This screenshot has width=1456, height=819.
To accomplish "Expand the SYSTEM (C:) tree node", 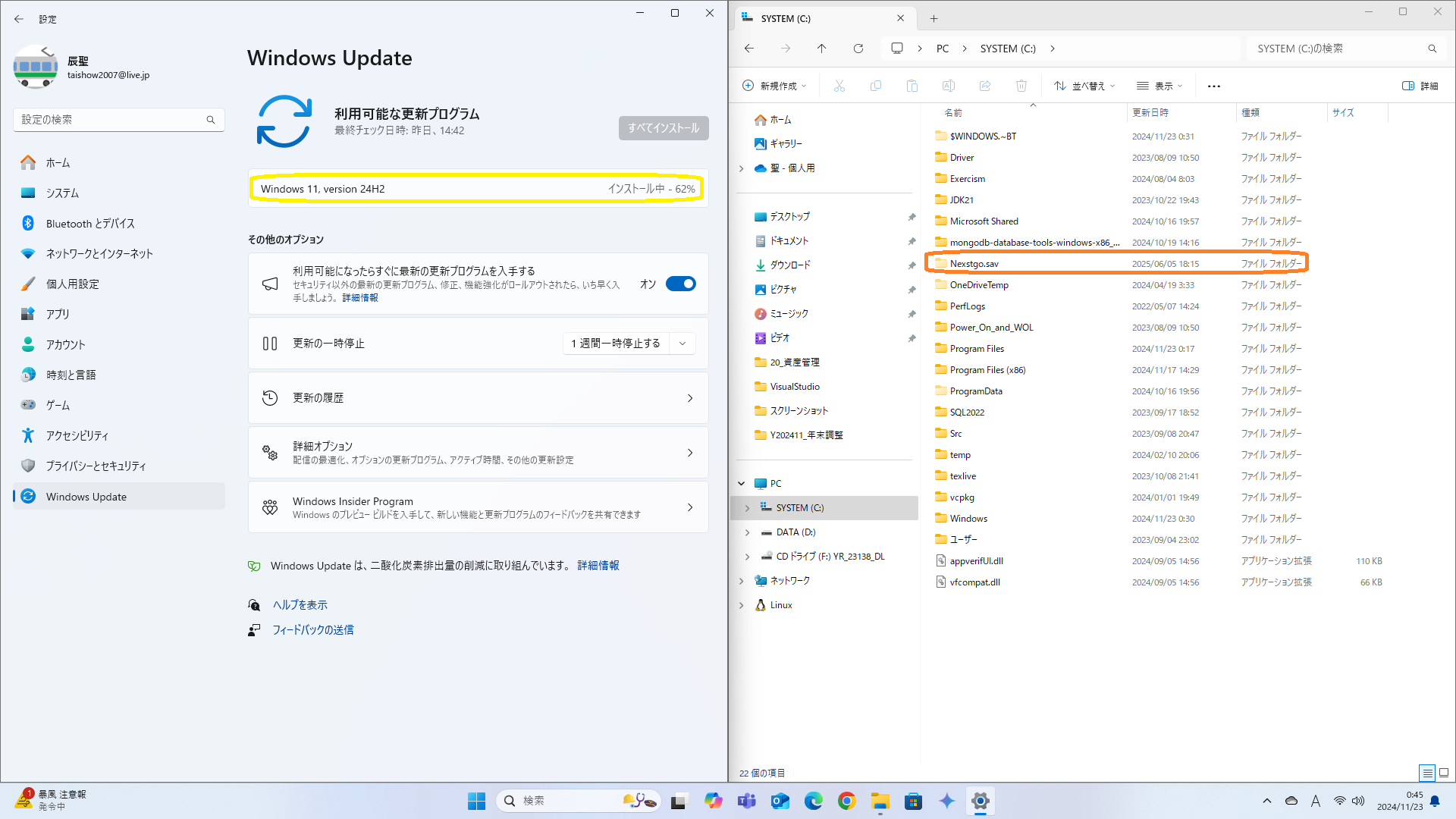I will (x=747, y=508).
